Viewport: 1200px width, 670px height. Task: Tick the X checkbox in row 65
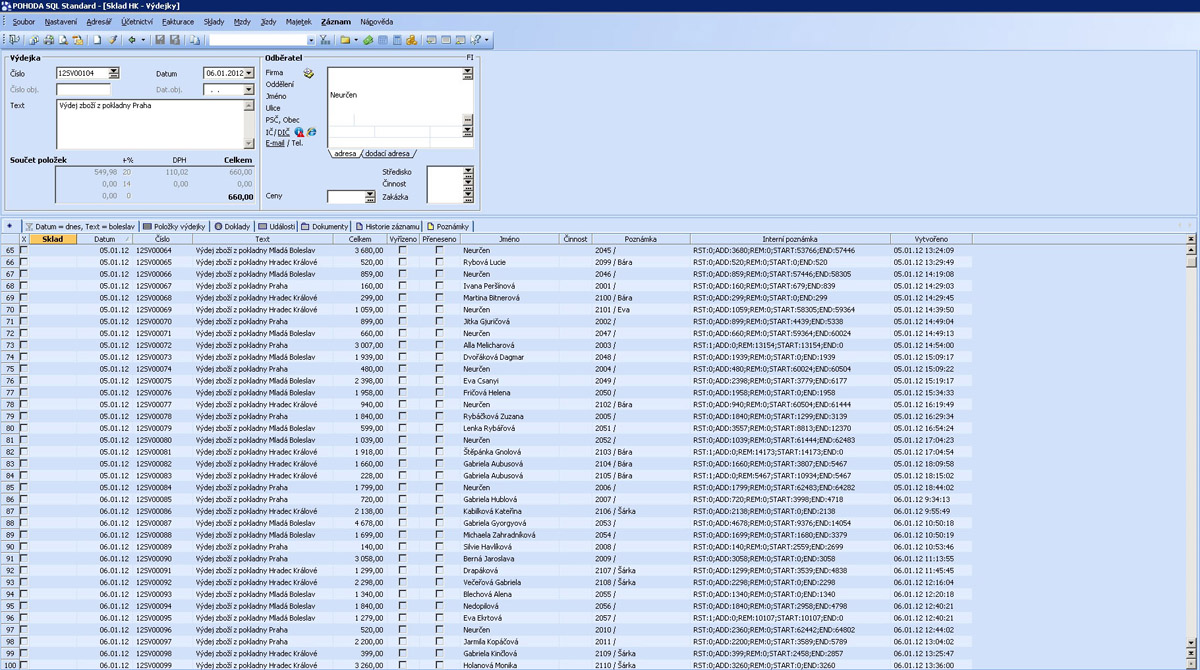pyautogui.click(x=24, y=250)
